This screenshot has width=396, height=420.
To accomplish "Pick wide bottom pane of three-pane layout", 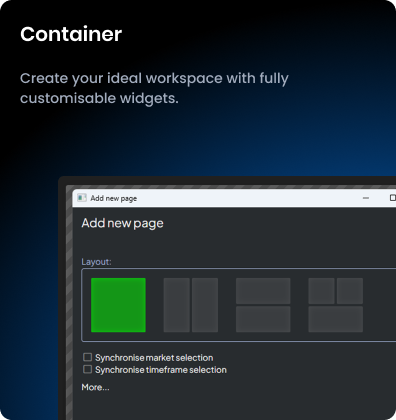I will (336, 319).
